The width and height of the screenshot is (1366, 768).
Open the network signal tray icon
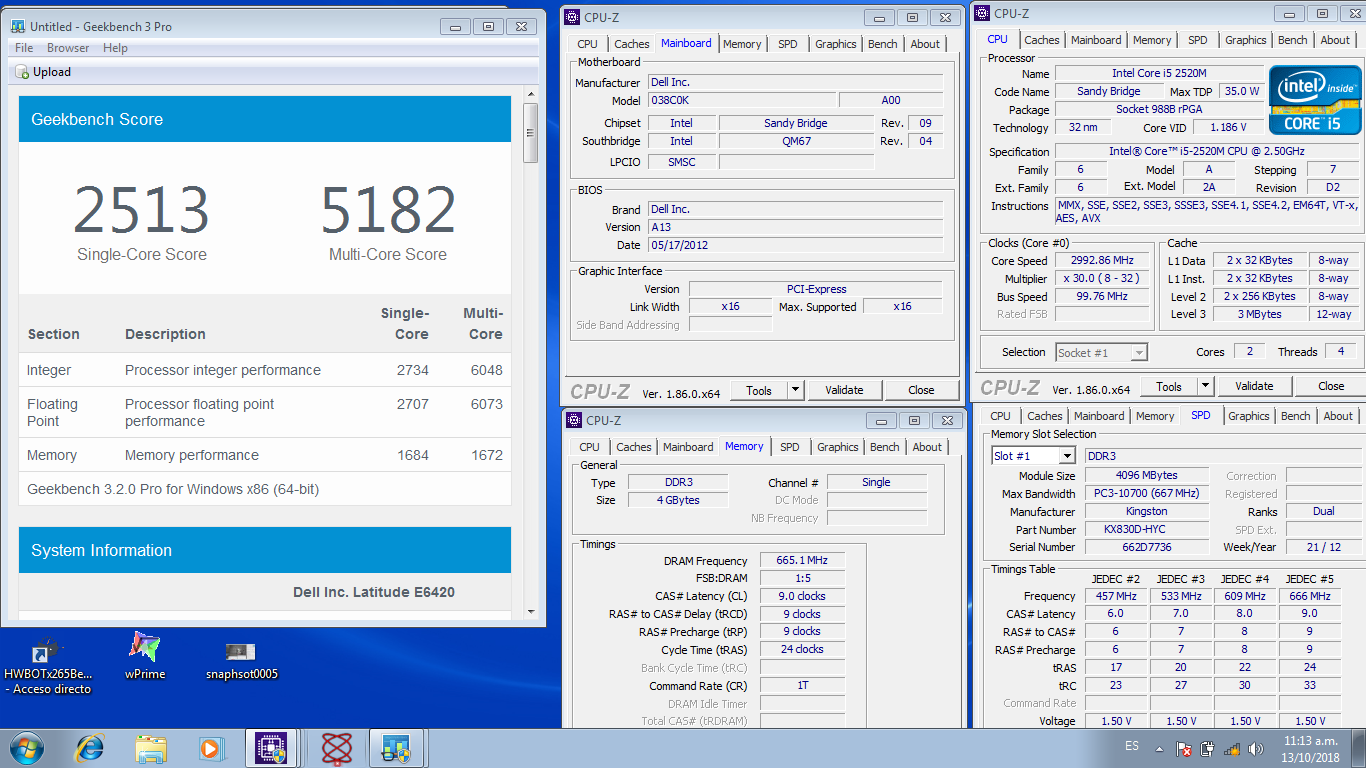coord(1231,748)
